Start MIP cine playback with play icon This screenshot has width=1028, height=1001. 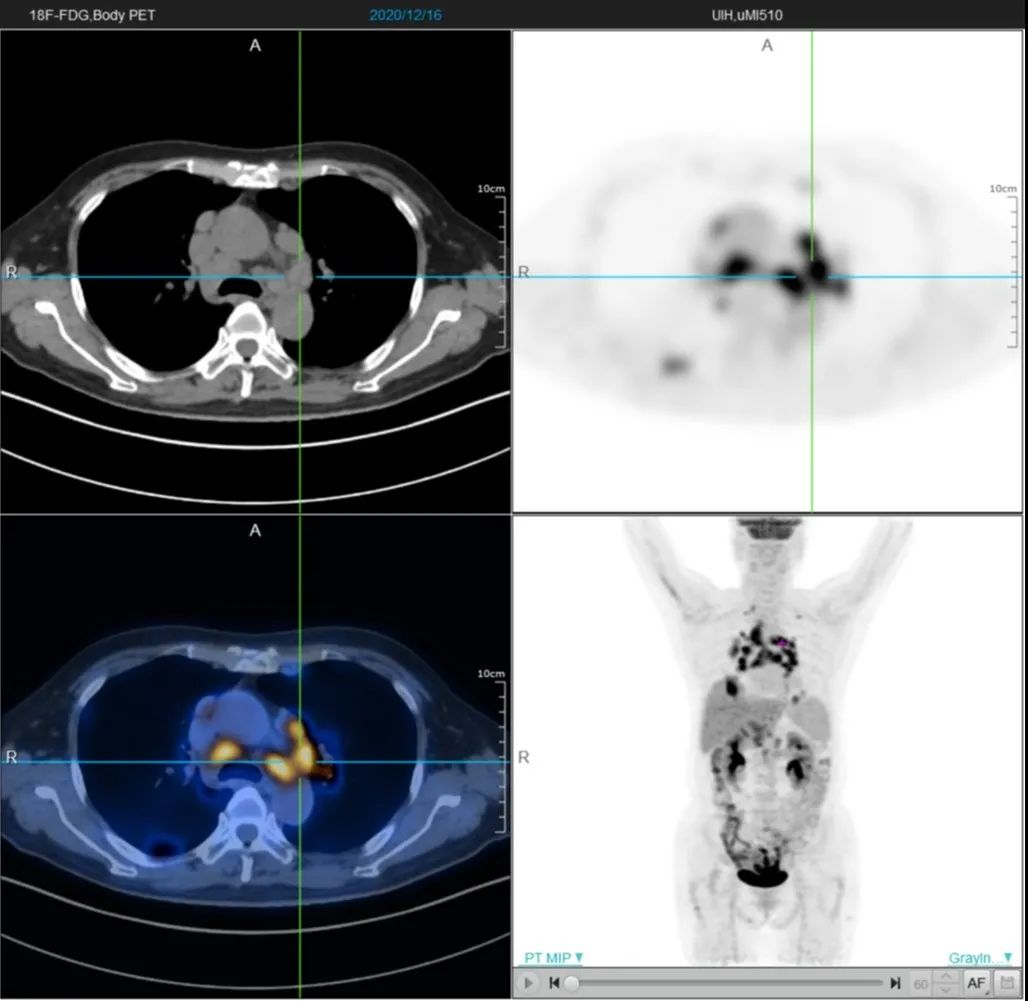[x=528, y=983]
